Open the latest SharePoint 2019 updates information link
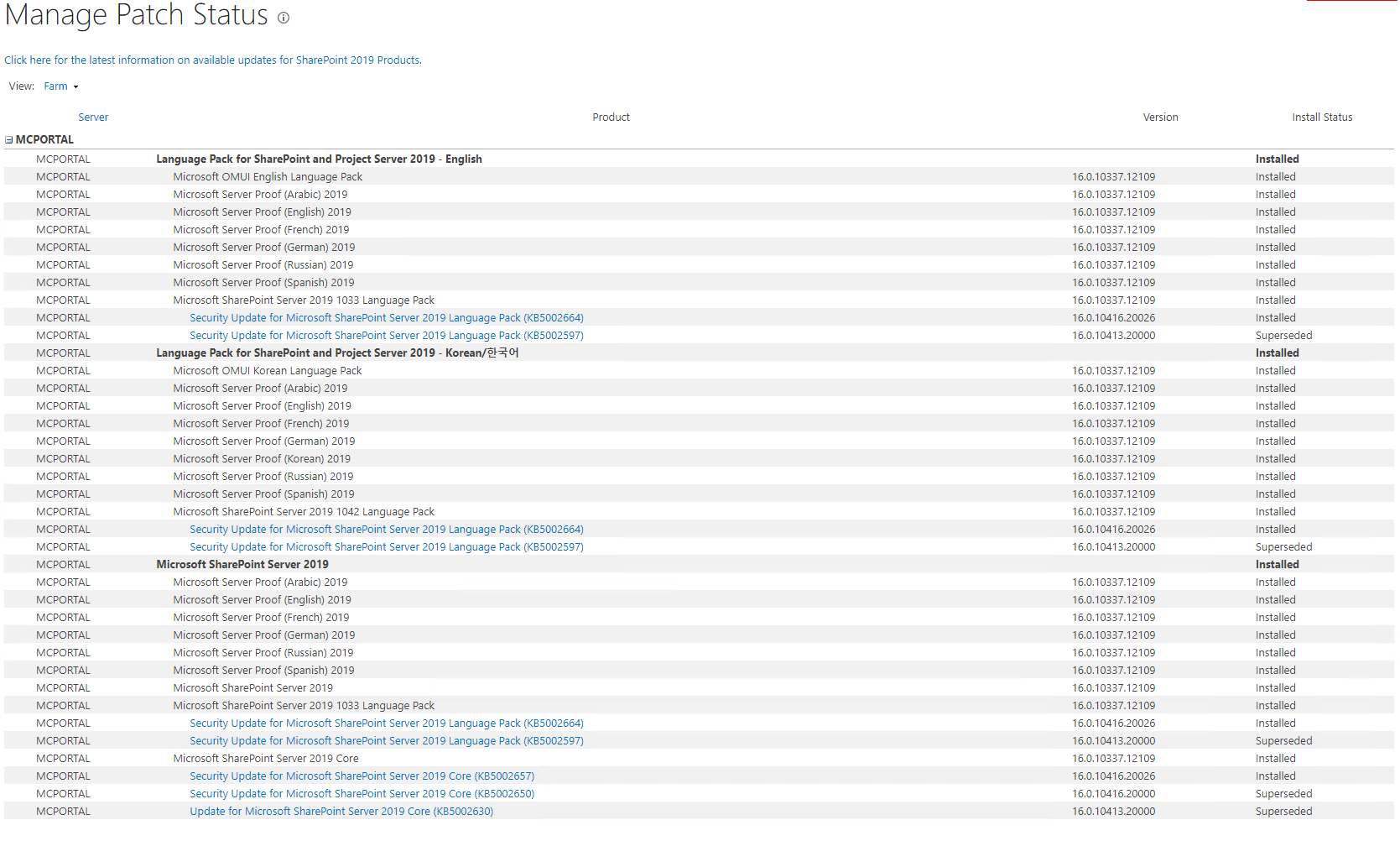This screenshot has width=1400, height=841. 213,60
